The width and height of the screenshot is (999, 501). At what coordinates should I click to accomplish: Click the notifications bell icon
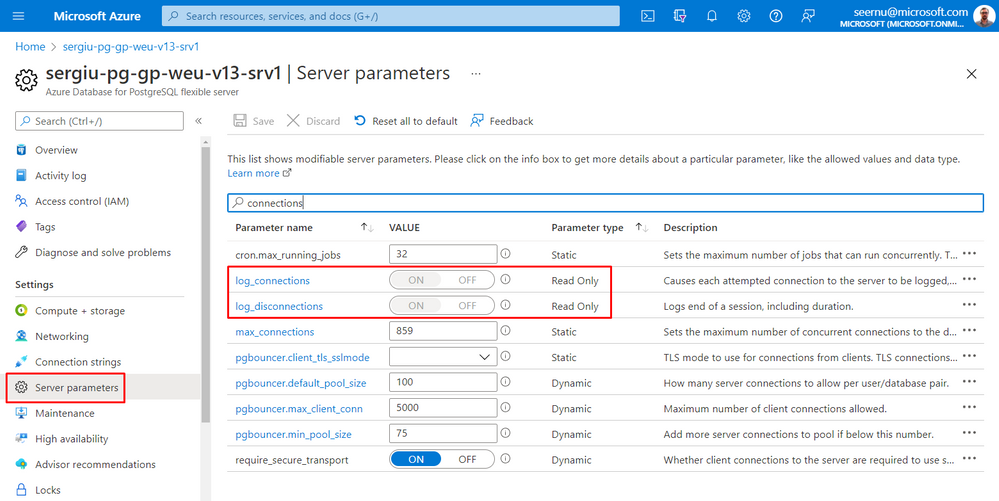point(712,16)
